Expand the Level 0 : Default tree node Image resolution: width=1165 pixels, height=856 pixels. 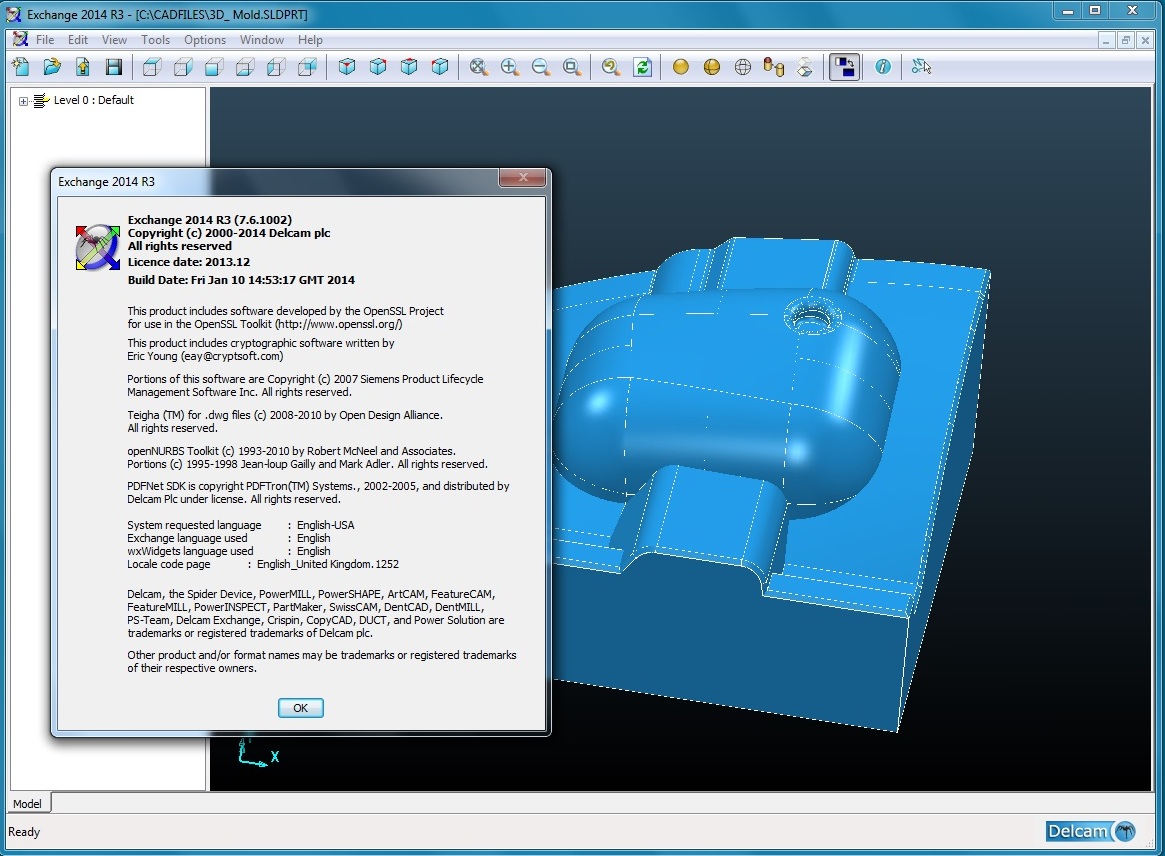[23, 101]
